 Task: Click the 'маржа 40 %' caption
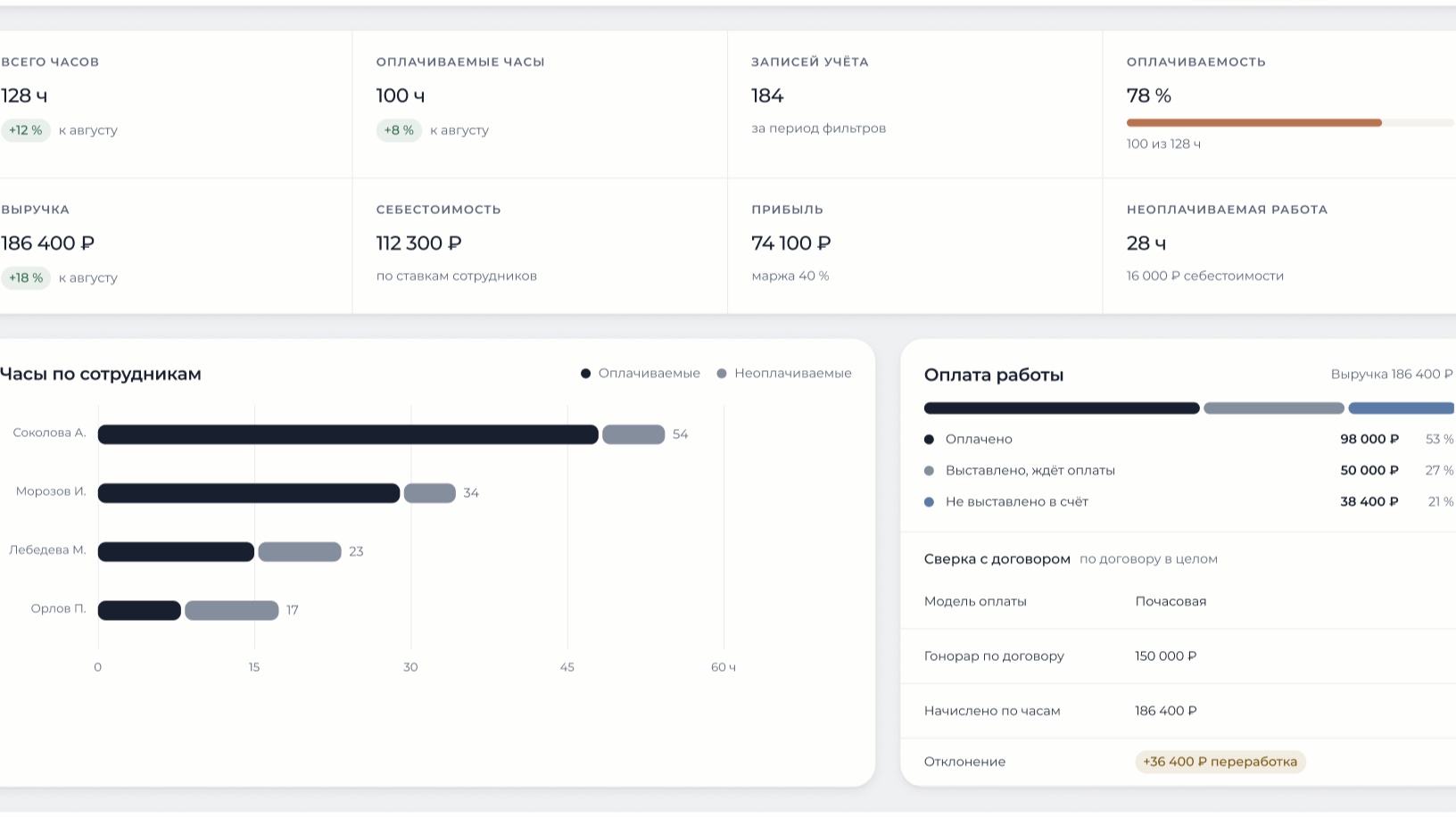point(790,276)
